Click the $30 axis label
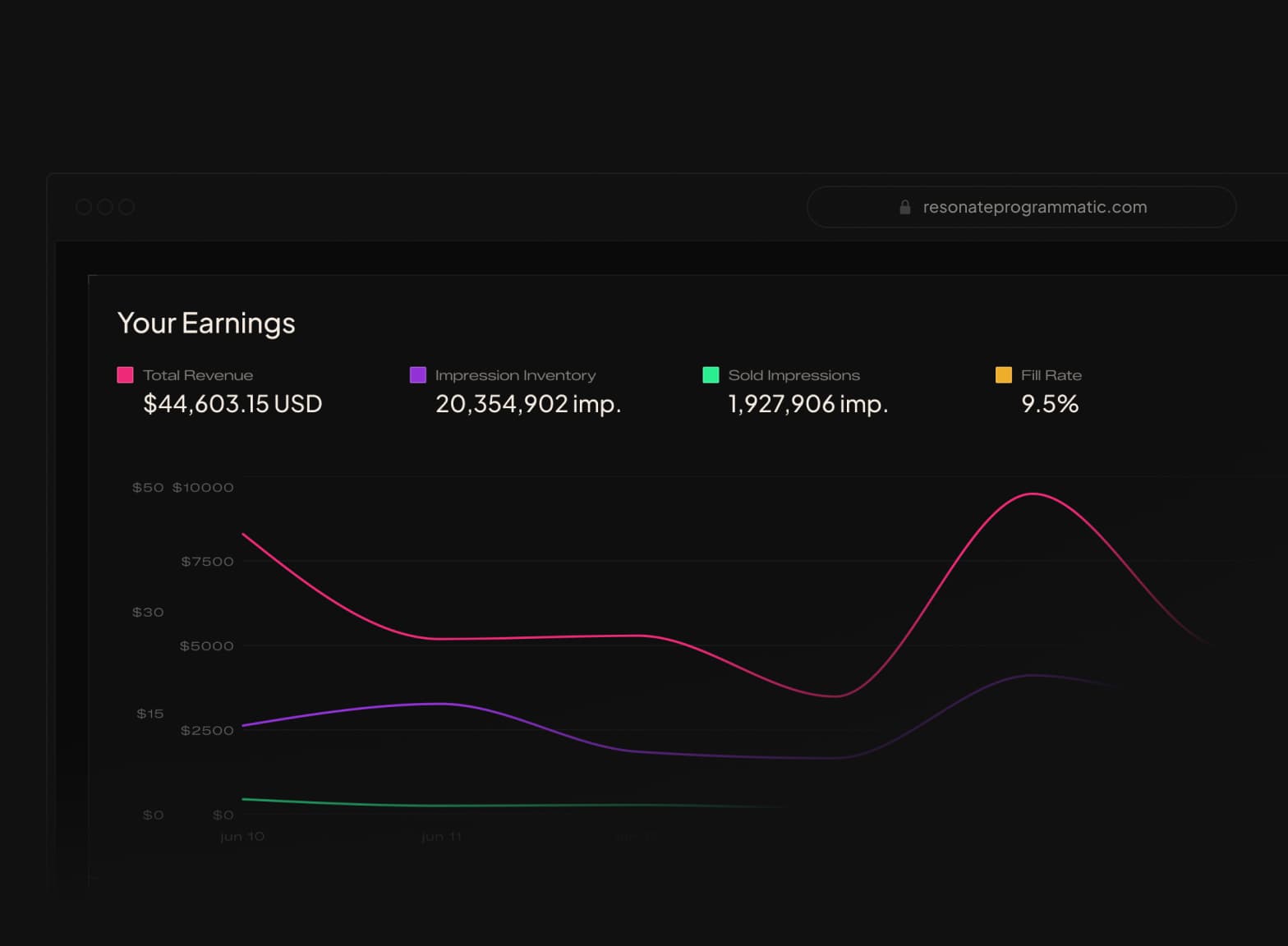 (148, 613)
